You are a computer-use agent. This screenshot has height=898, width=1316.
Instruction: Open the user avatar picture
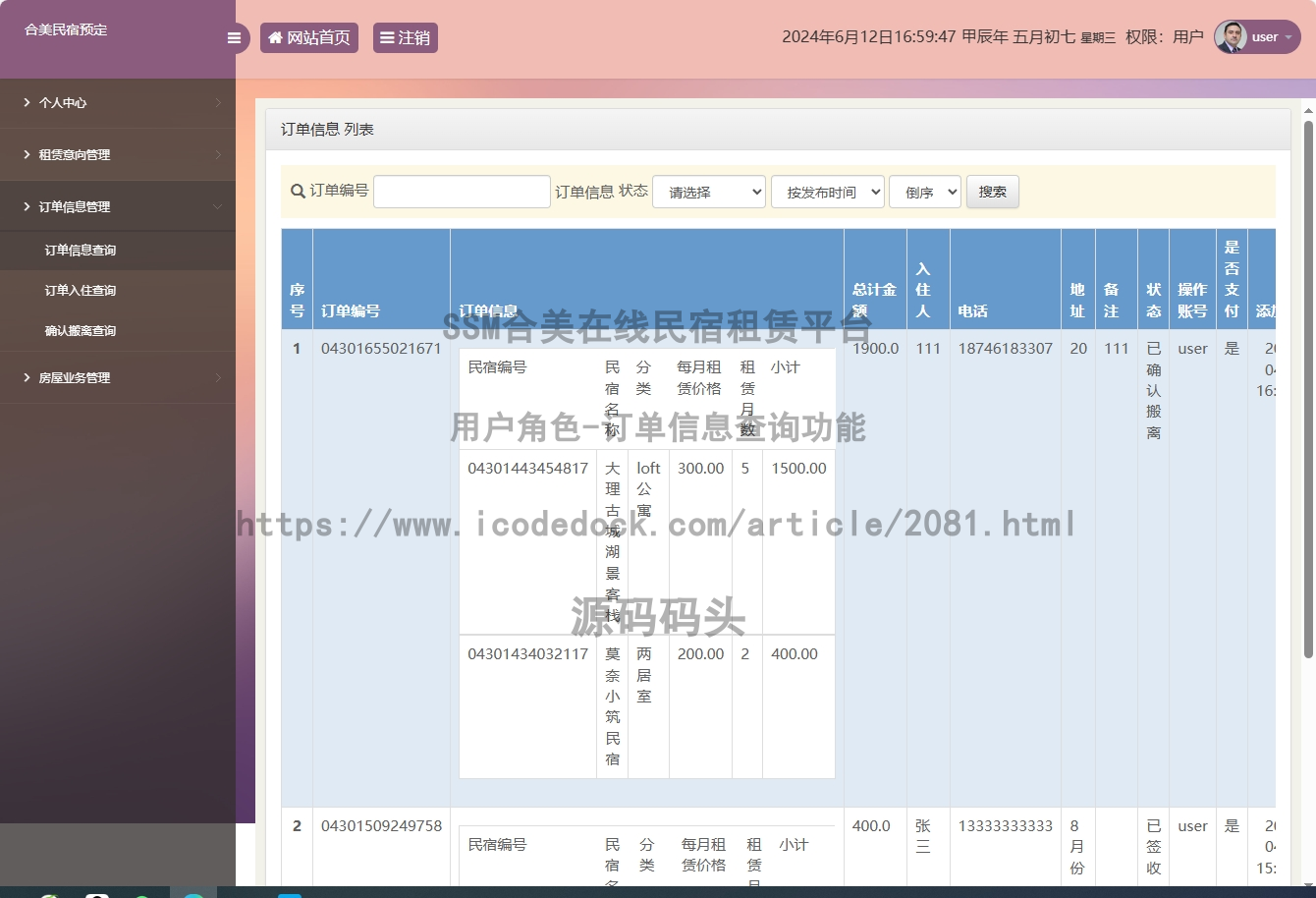pos(1231,37)
